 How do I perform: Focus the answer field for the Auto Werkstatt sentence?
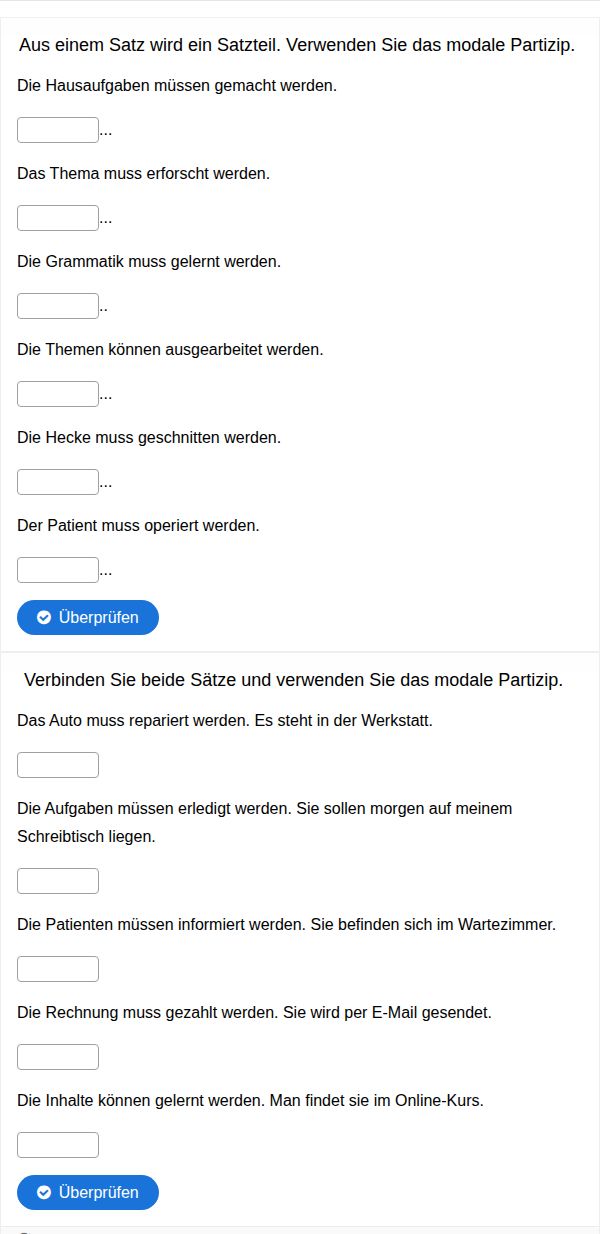[58, 765]
